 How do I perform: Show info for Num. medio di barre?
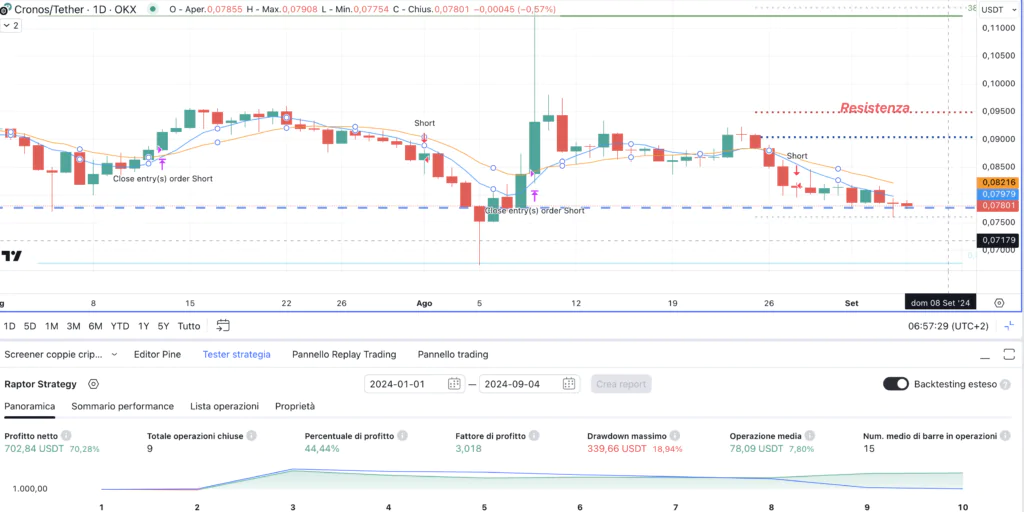point(1006,436)
